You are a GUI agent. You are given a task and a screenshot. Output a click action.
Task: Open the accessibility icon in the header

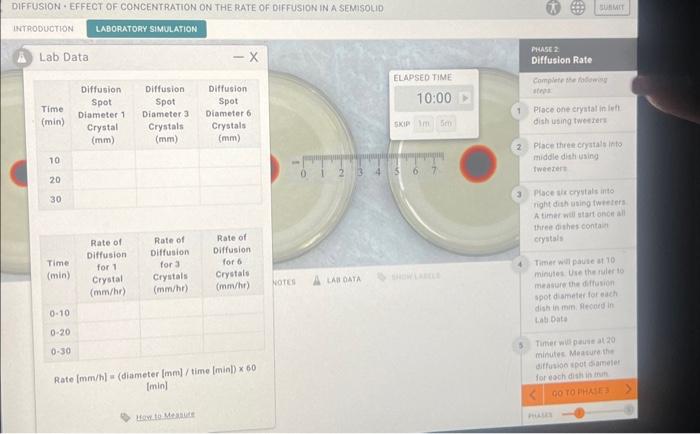tap(553, 7)
